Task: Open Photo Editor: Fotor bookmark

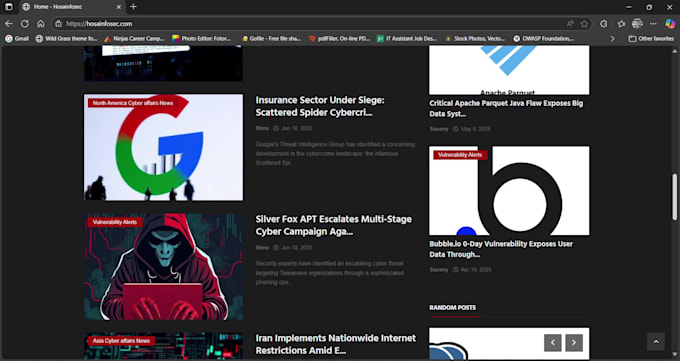Action: click(x=202, y=39)
